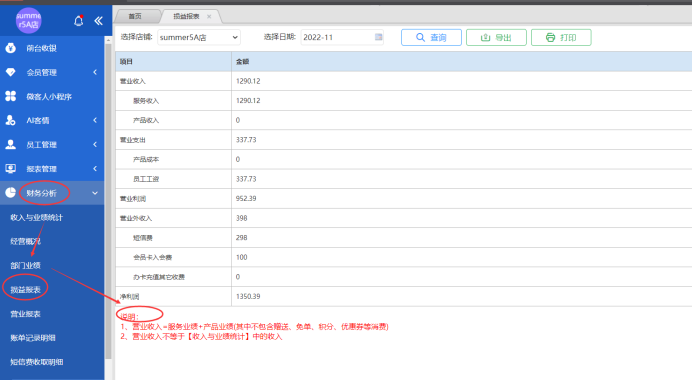Select the 营业收入 row label
Viewport: 692px width, 380px height.
(132, 81)
